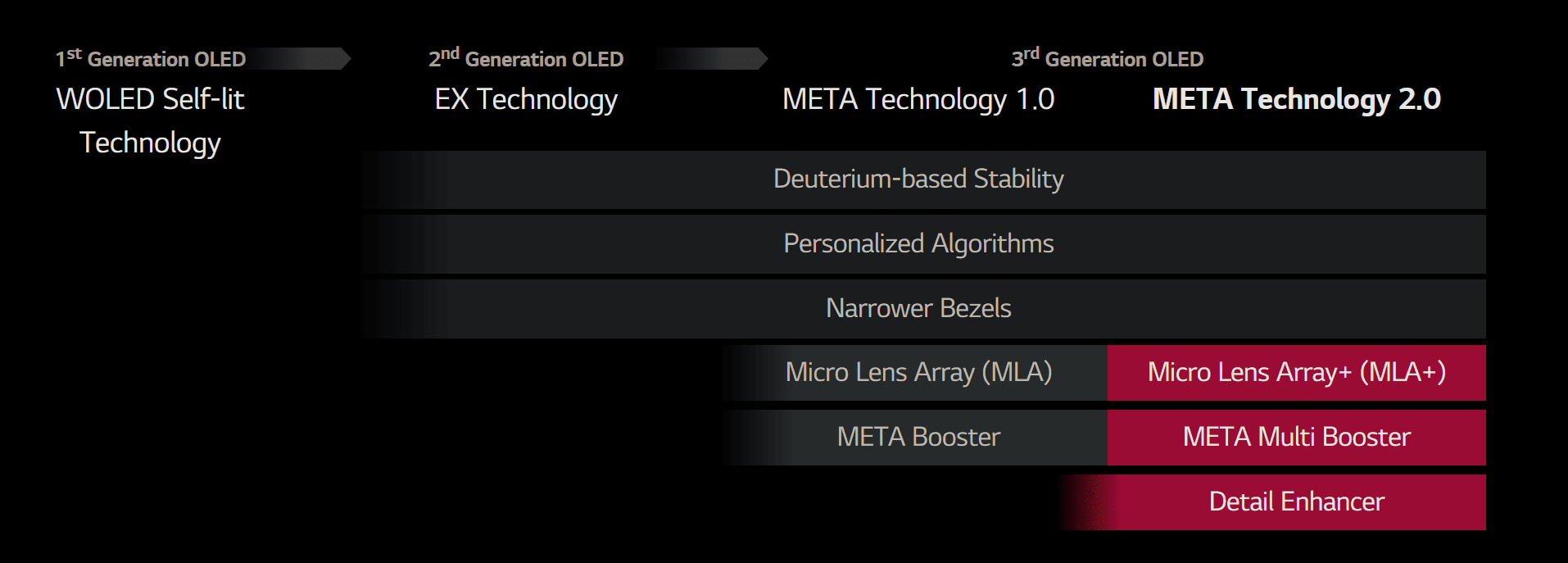Select the red Micro Lens Array+ (MLA+) box

coord(1297,373)
